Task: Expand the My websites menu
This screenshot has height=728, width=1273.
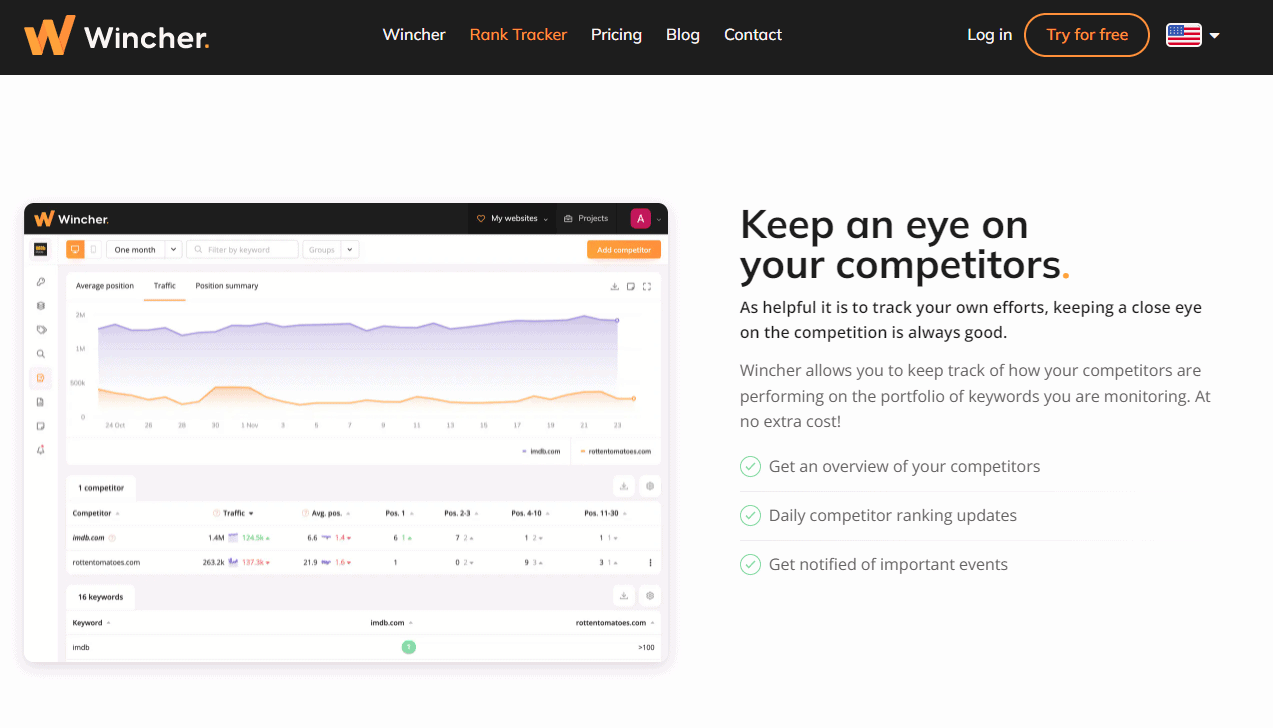Action: click(x=512, y=218)
